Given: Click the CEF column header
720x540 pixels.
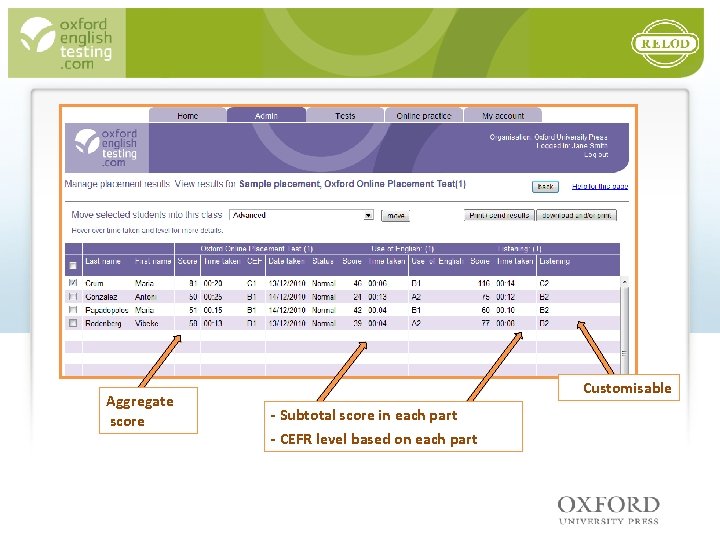Looking at the screenshot, I should click(x=254, y=261).
